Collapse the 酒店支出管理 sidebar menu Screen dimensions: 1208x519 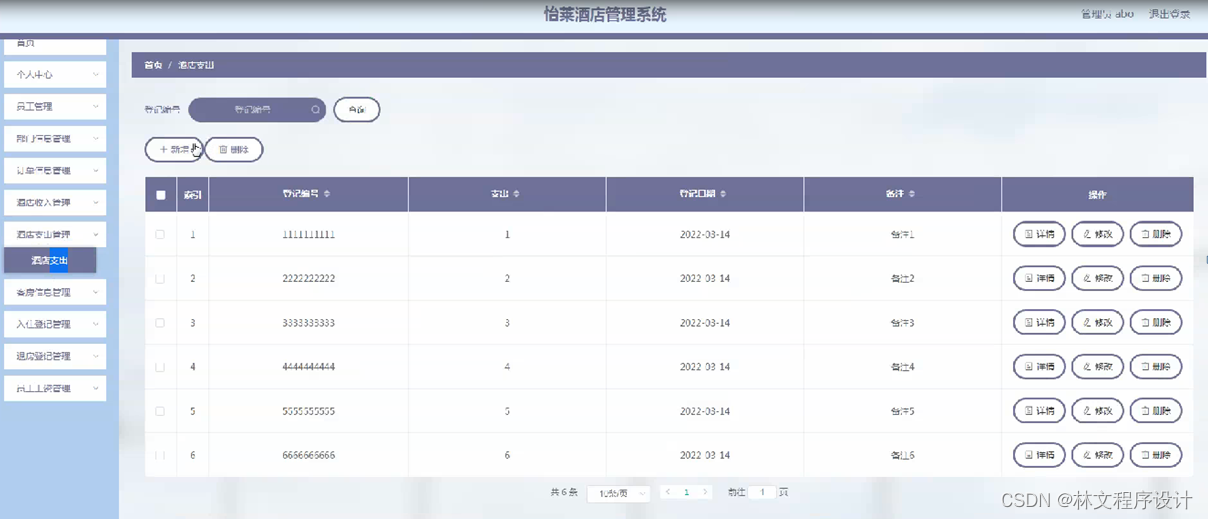[x=55, y=234]
